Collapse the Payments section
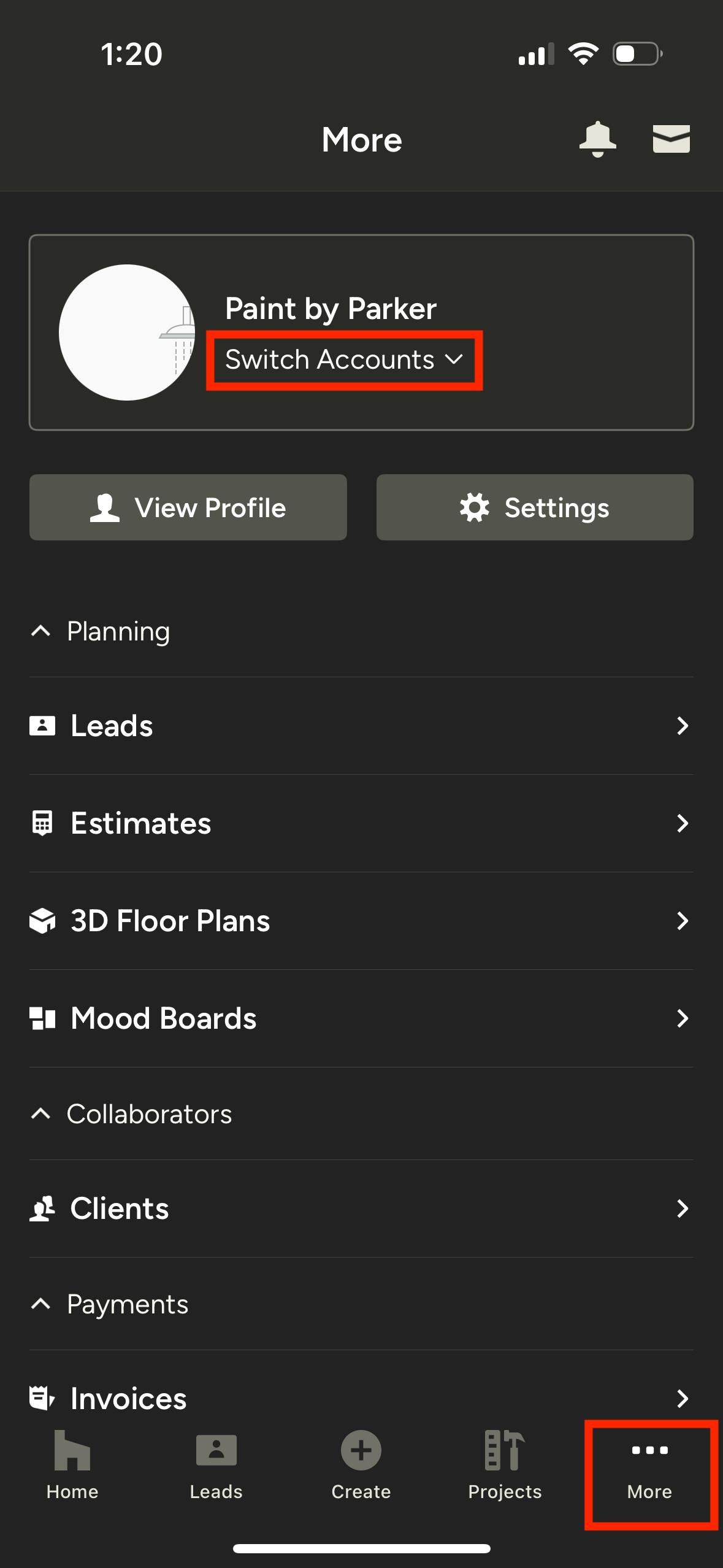Image resolution: width=723 pixels, height=1568 pixels. [40, 1304]
